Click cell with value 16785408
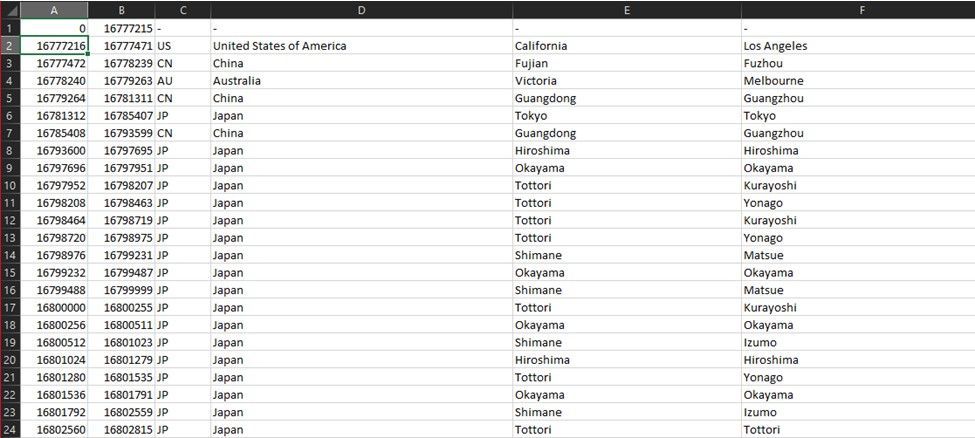Image resolution: width=975 pixels, height=438 pixels. [x=54, y=133]
